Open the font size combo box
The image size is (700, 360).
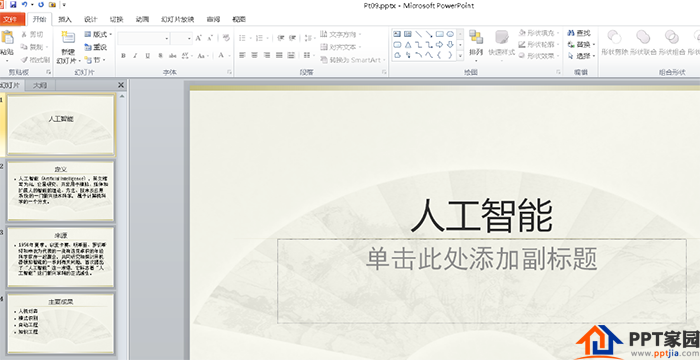pos(181,38)
